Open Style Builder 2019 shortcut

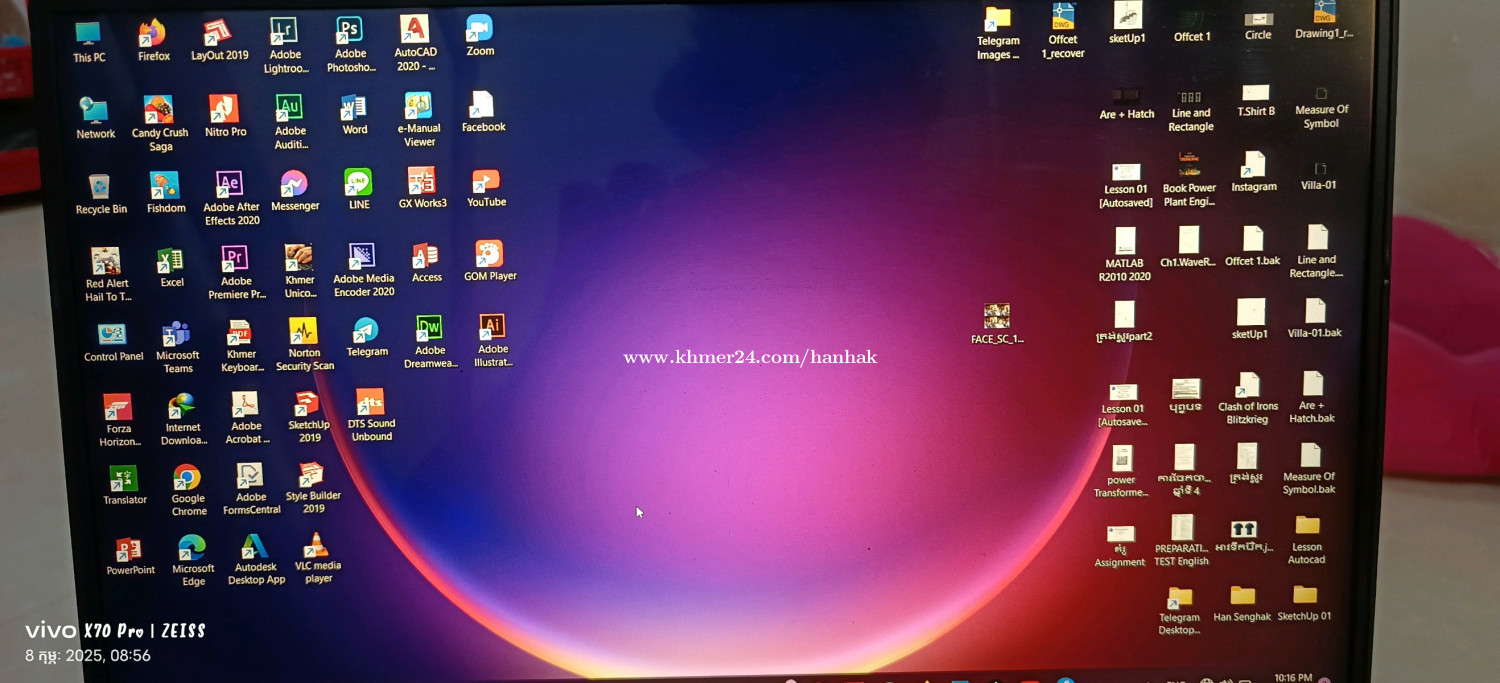[x=313, y=487]
